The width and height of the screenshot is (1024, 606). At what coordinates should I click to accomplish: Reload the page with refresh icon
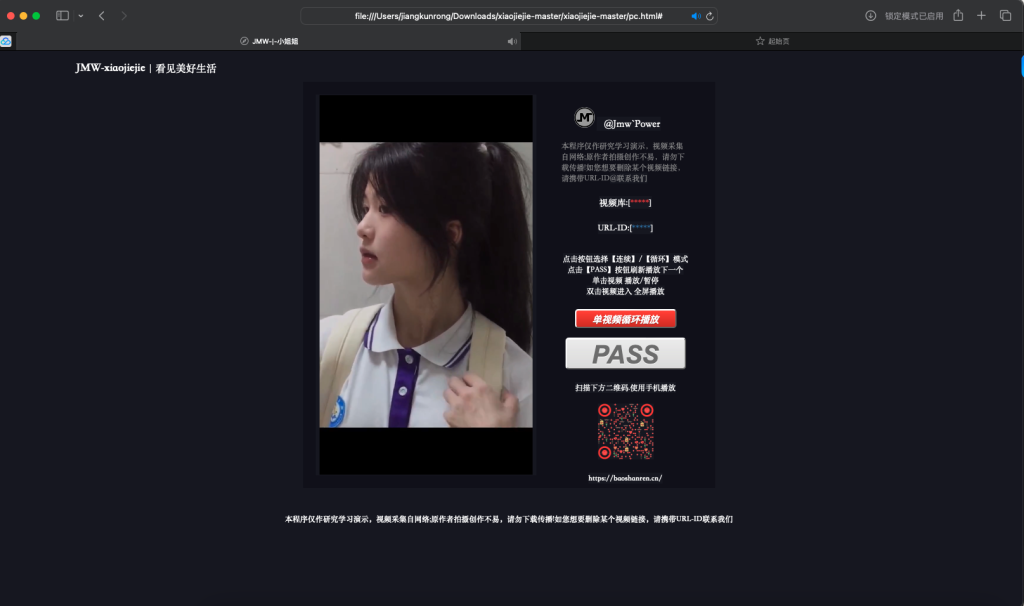click(710, 16)
